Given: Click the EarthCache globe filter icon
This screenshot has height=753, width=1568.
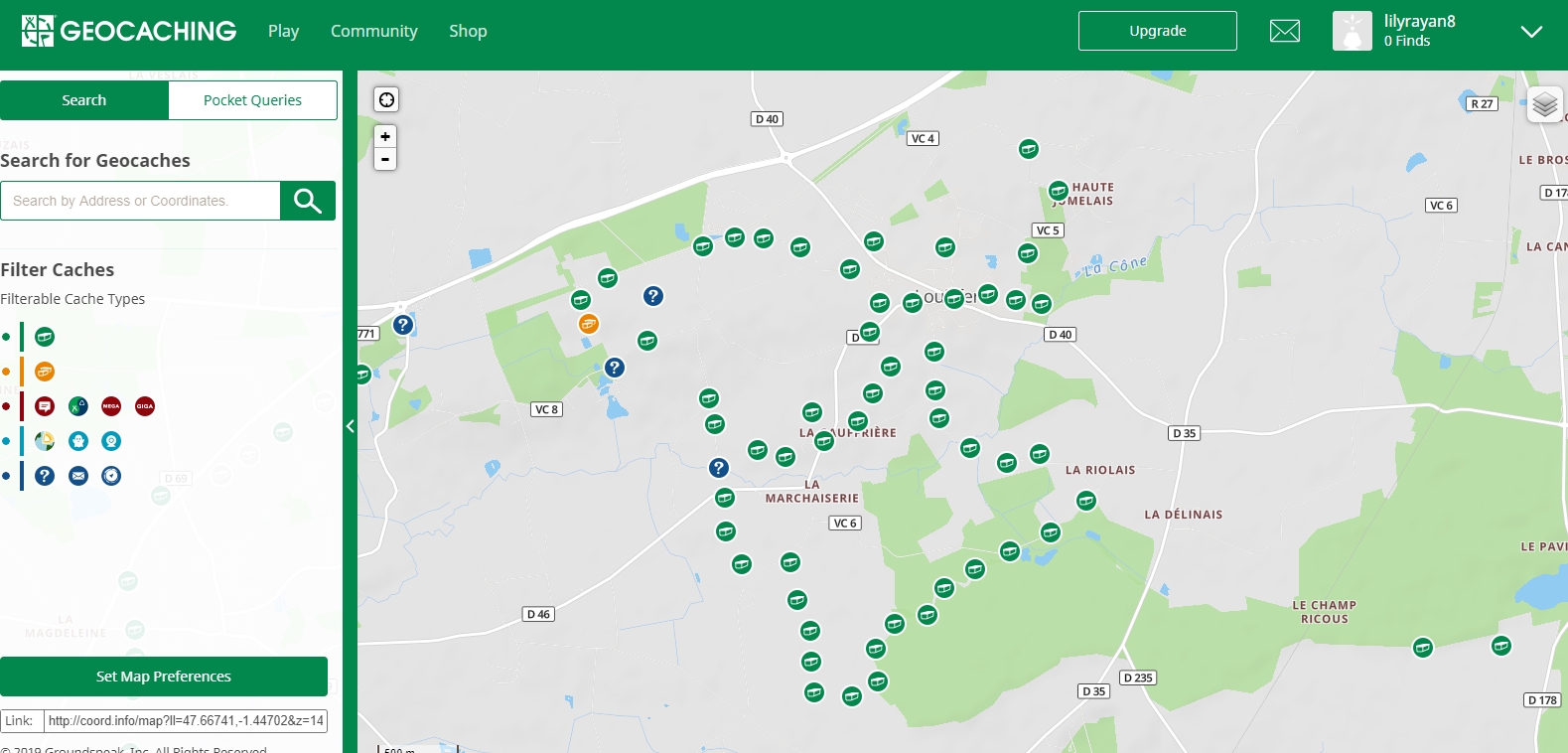Looking at the screenshot, I should [x=45, y=441].
